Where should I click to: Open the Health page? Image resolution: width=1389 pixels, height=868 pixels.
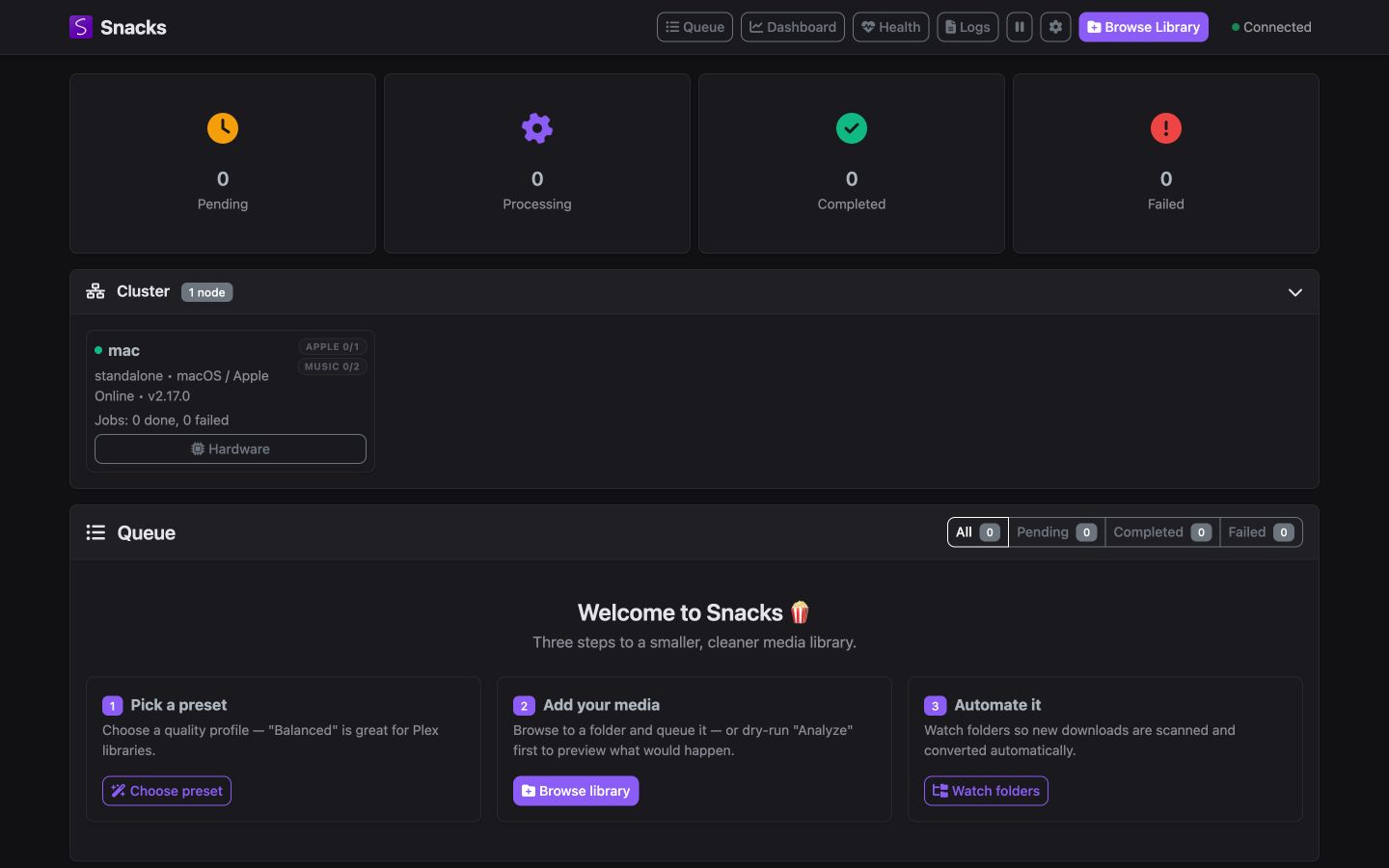[891, 27]
